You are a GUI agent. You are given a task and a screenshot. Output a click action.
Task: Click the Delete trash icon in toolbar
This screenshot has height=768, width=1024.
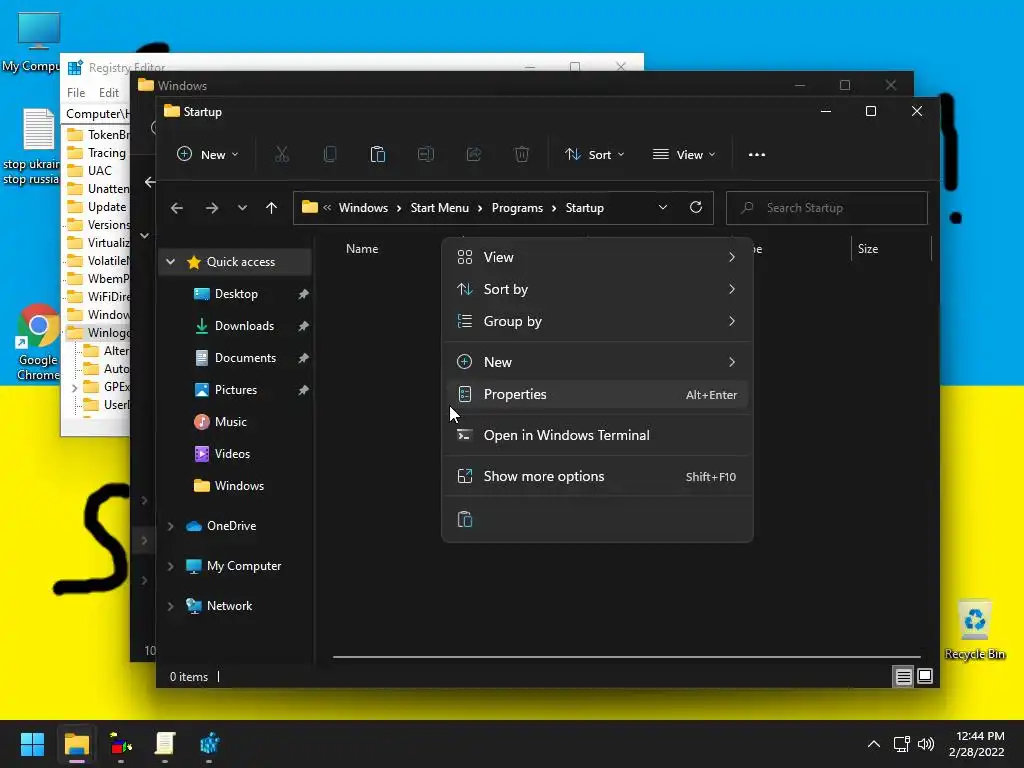pos(522,155)
